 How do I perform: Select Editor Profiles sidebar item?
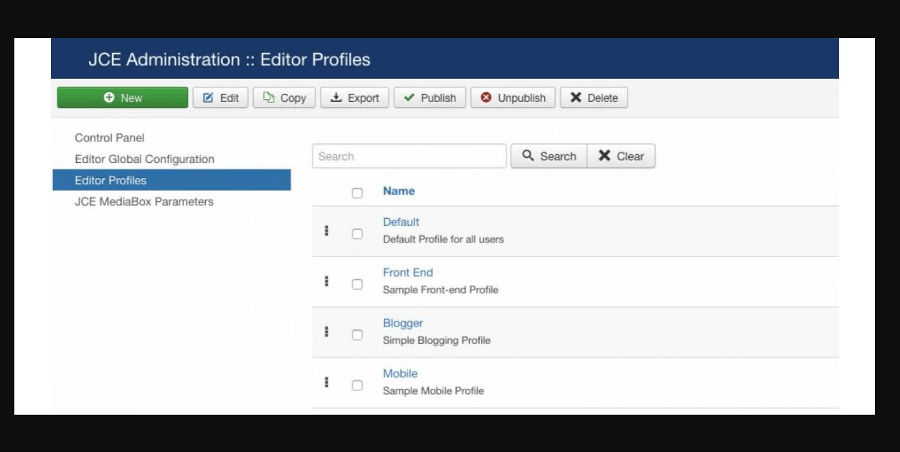pyautogui.click(x=172, y=180)
